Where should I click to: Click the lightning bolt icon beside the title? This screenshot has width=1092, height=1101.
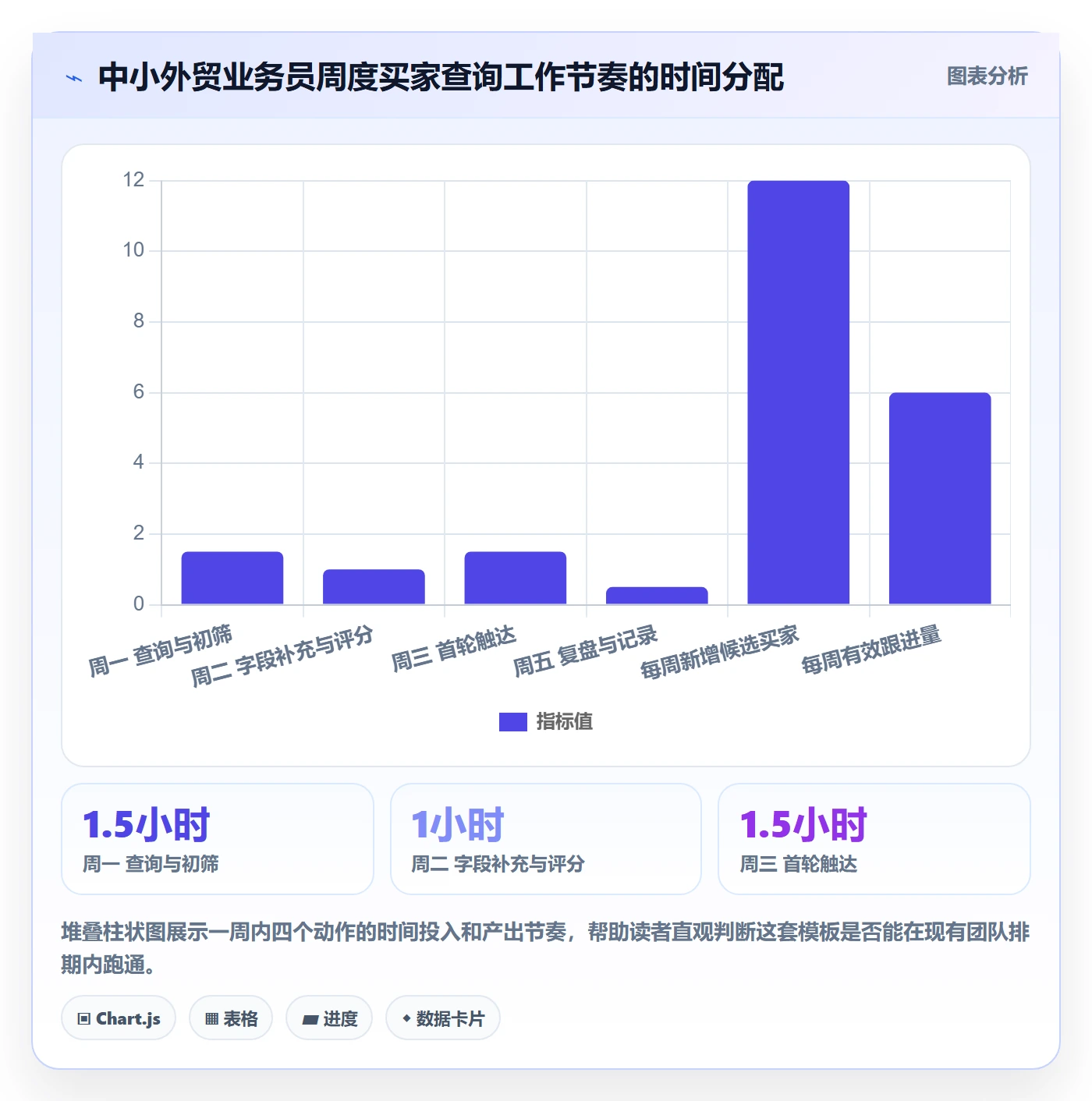click(x=74, y=78)
